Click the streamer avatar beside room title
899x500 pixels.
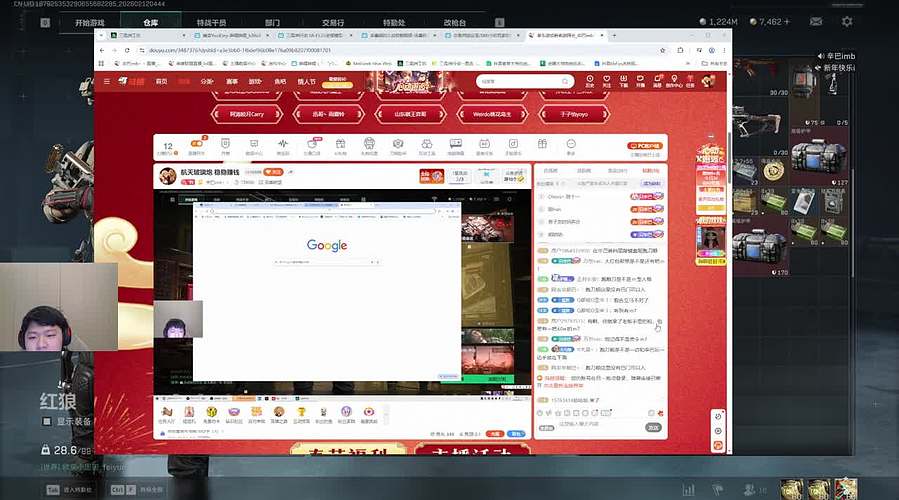[167, 176]
